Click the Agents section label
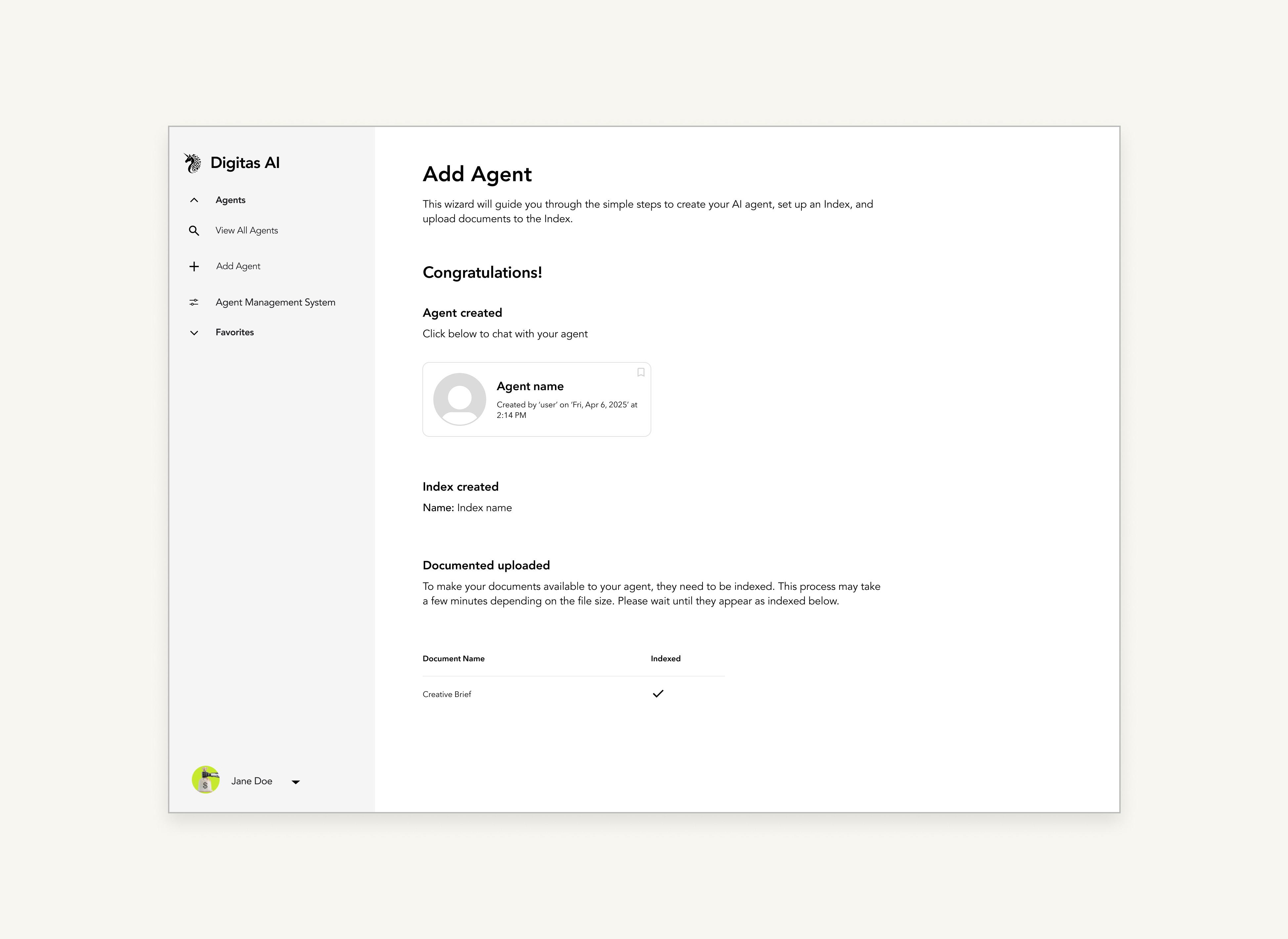 pos(230,200)
